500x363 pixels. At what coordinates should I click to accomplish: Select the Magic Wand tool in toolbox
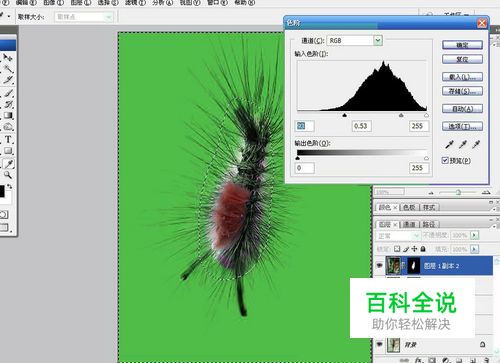(8, 69)
